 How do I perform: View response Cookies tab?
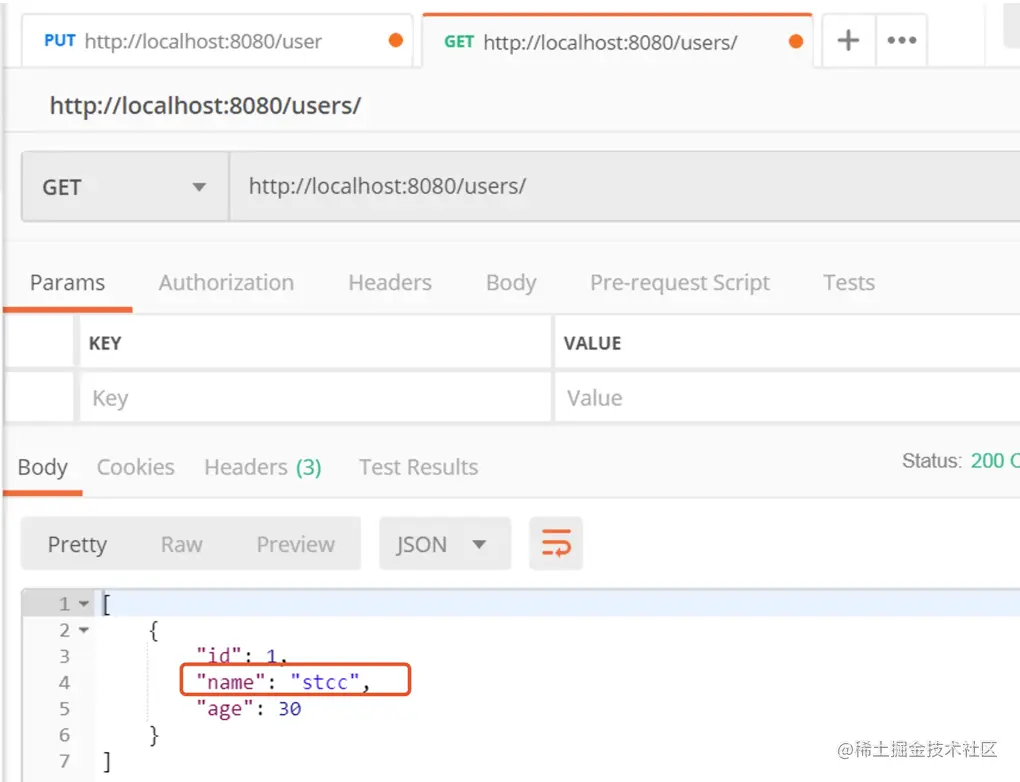pyautogui.click(x=135, y=467)
